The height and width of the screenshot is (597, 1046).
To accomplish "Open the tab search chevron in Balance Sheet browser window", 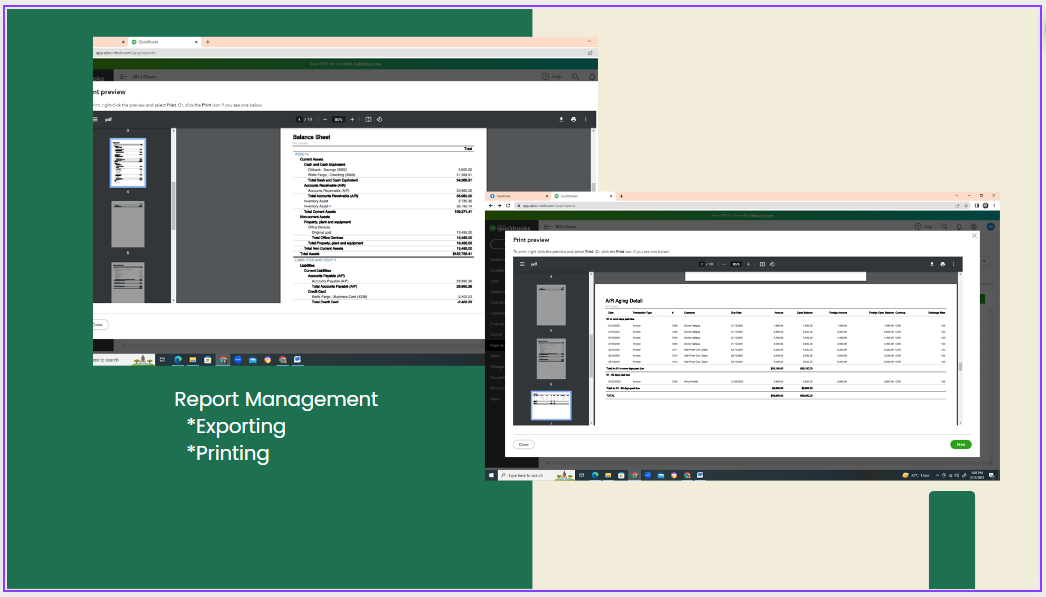I will [x=589, y=41].
